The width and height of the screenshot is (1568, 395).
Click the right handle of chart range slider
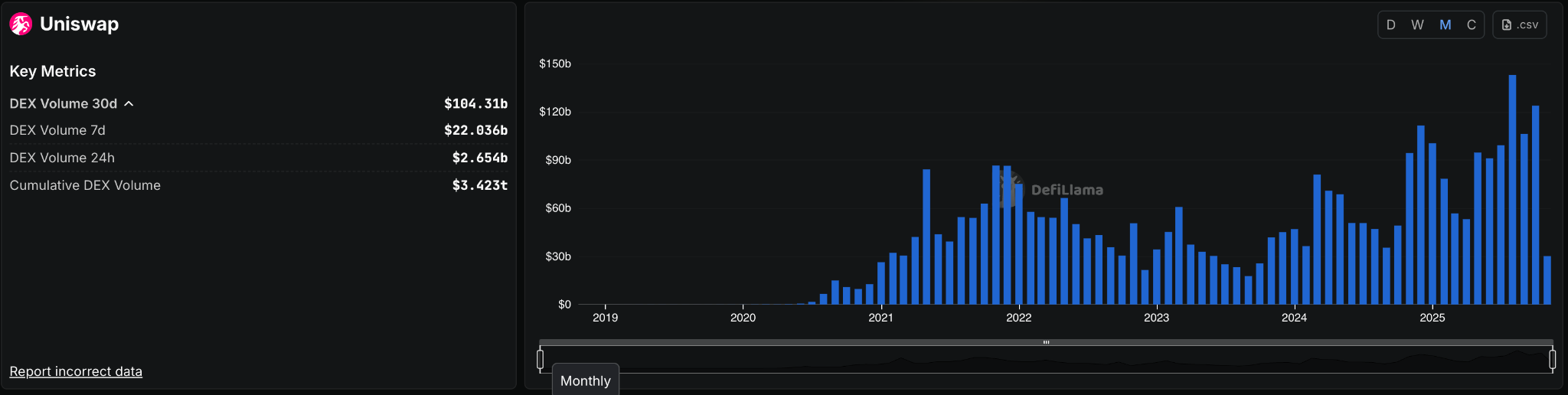point(1552,359)
